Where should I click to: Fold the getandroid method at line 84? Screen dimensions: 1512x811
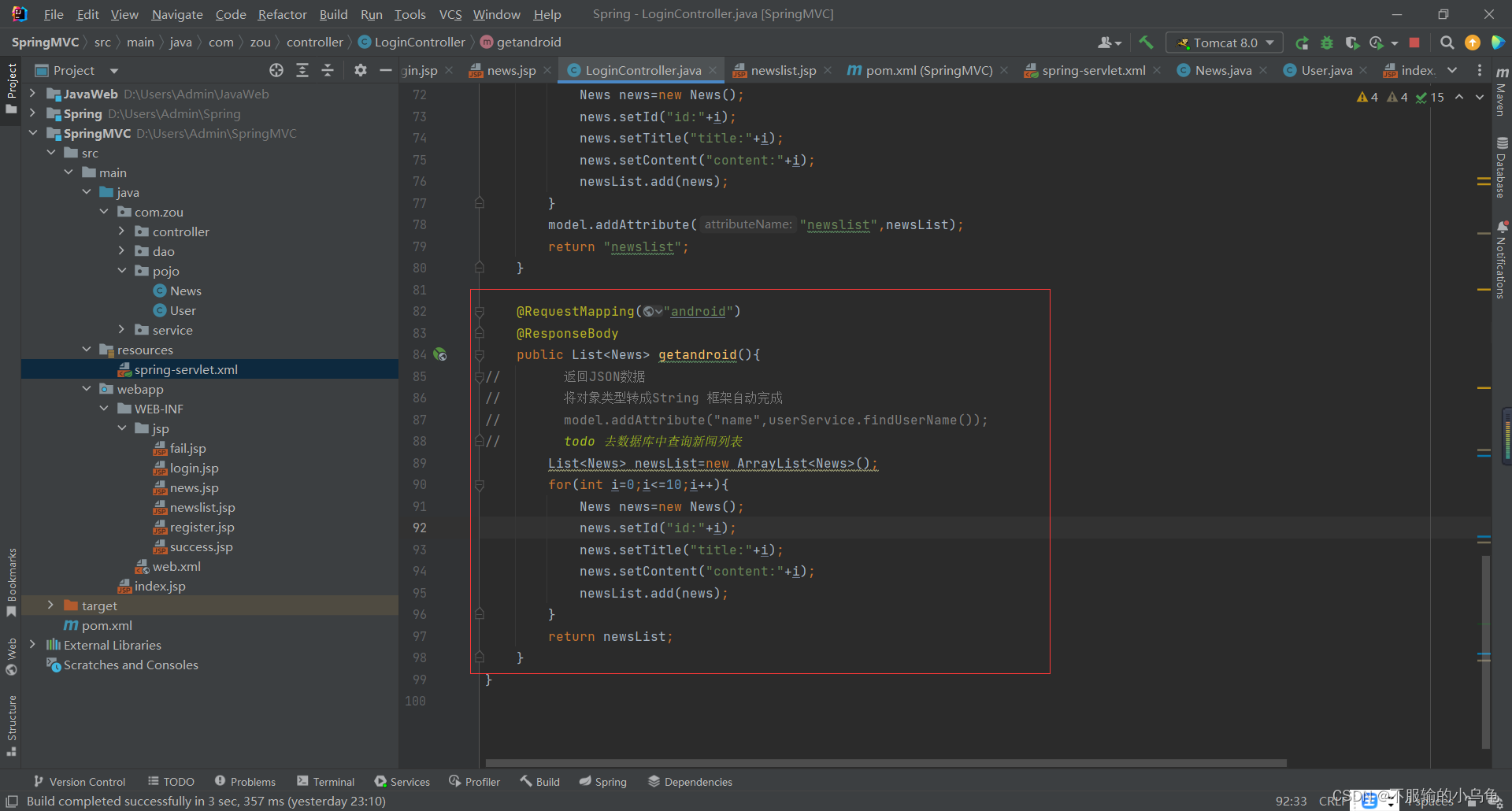click(479, 355)
